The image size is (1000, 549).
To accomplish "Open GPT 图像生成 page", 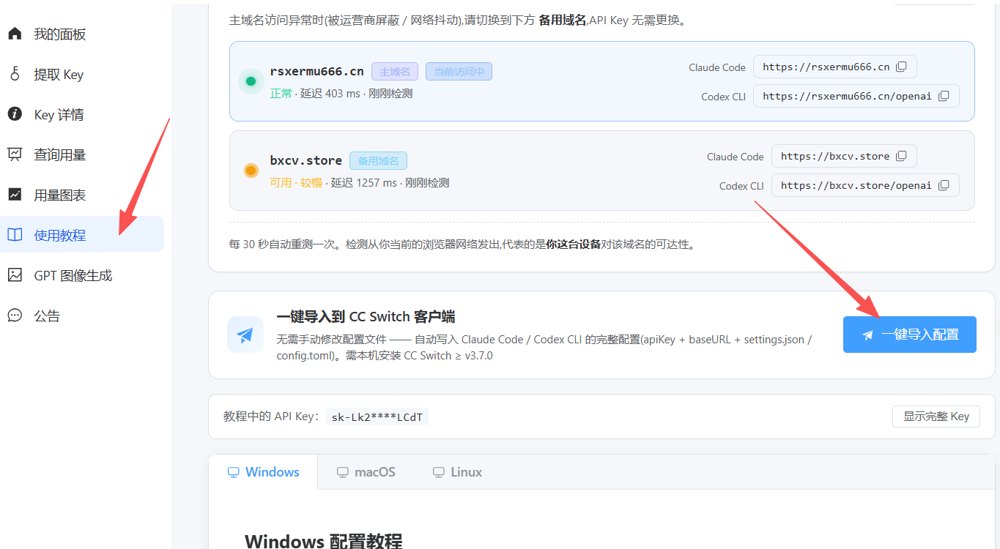I will [82, 275].
